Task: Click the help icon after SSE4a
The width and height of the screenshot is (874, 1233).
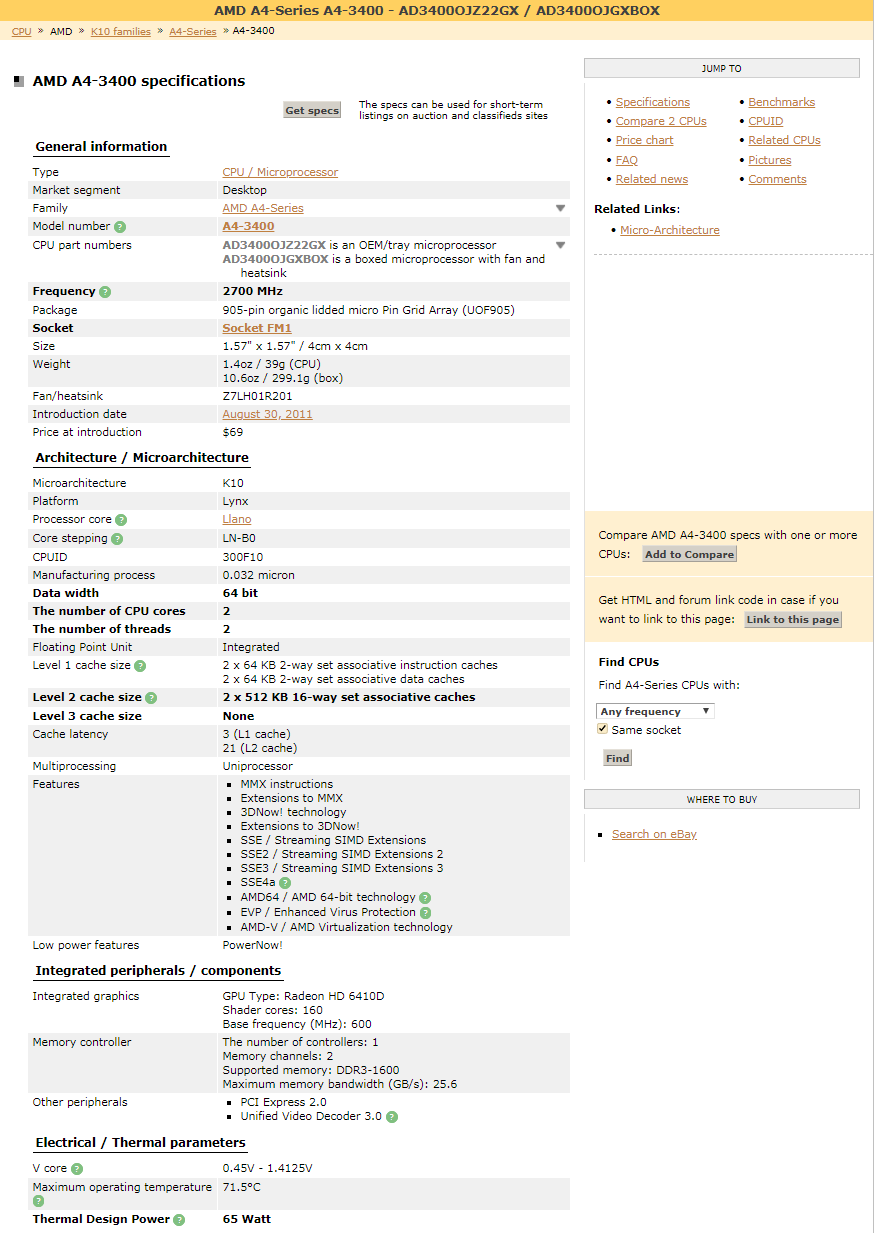Action: (285, 883)
